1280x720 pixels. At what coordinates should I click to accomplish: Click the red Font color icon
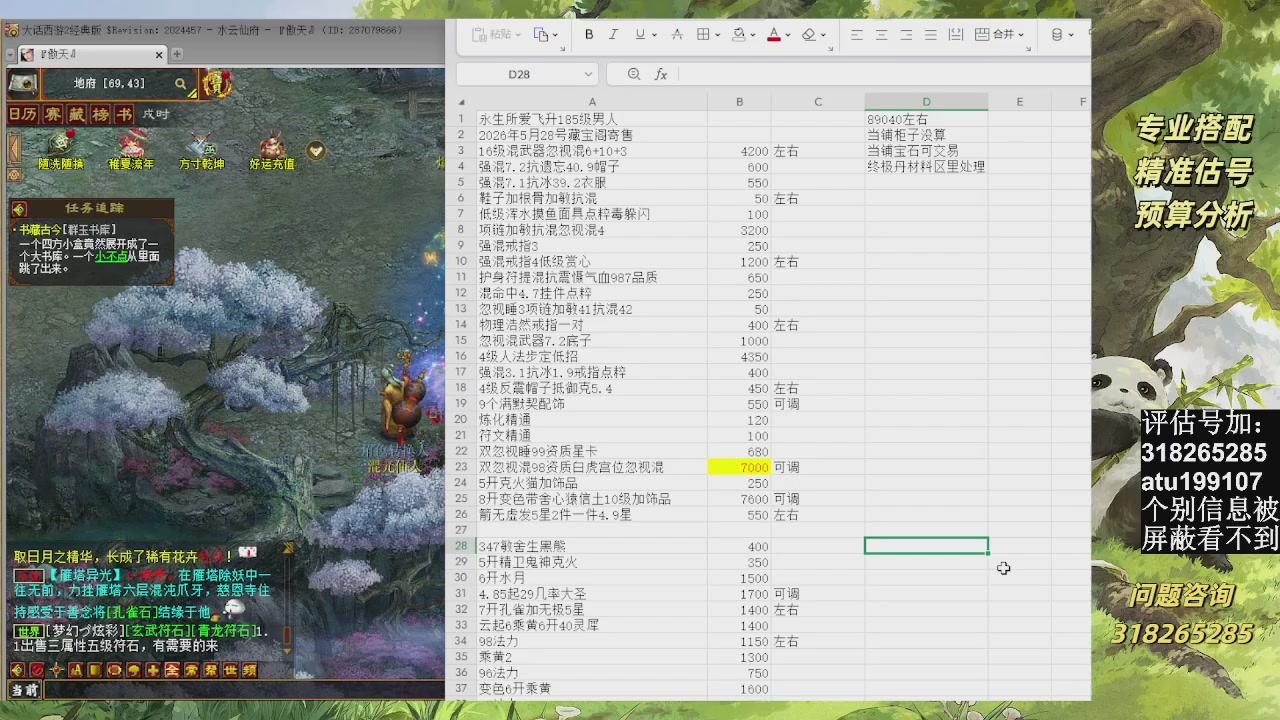(774, 34)
